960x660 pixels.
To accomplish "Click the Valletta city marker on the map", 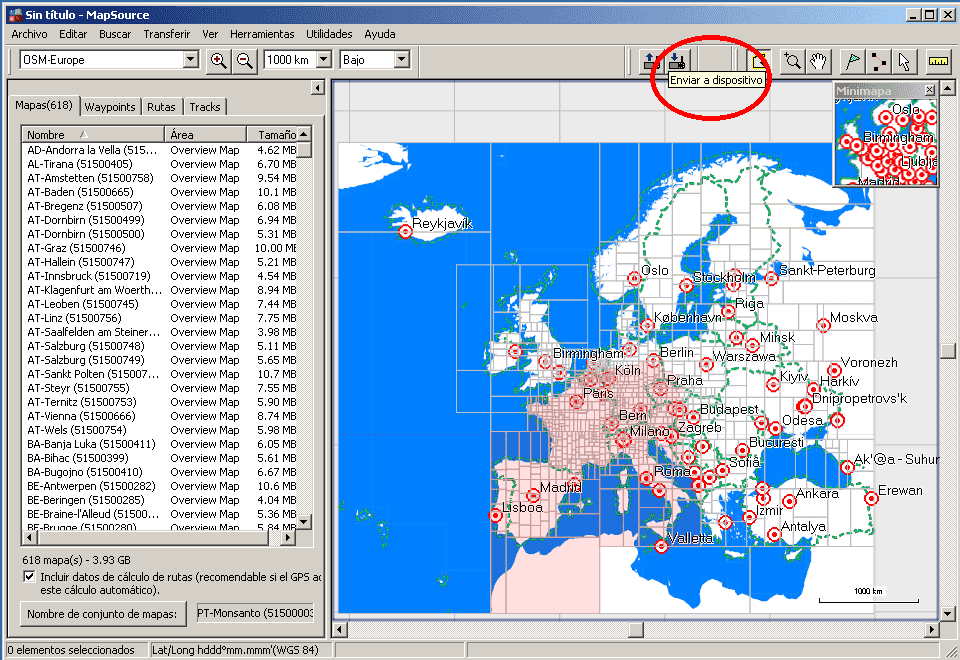I will [x=661, y=546].
